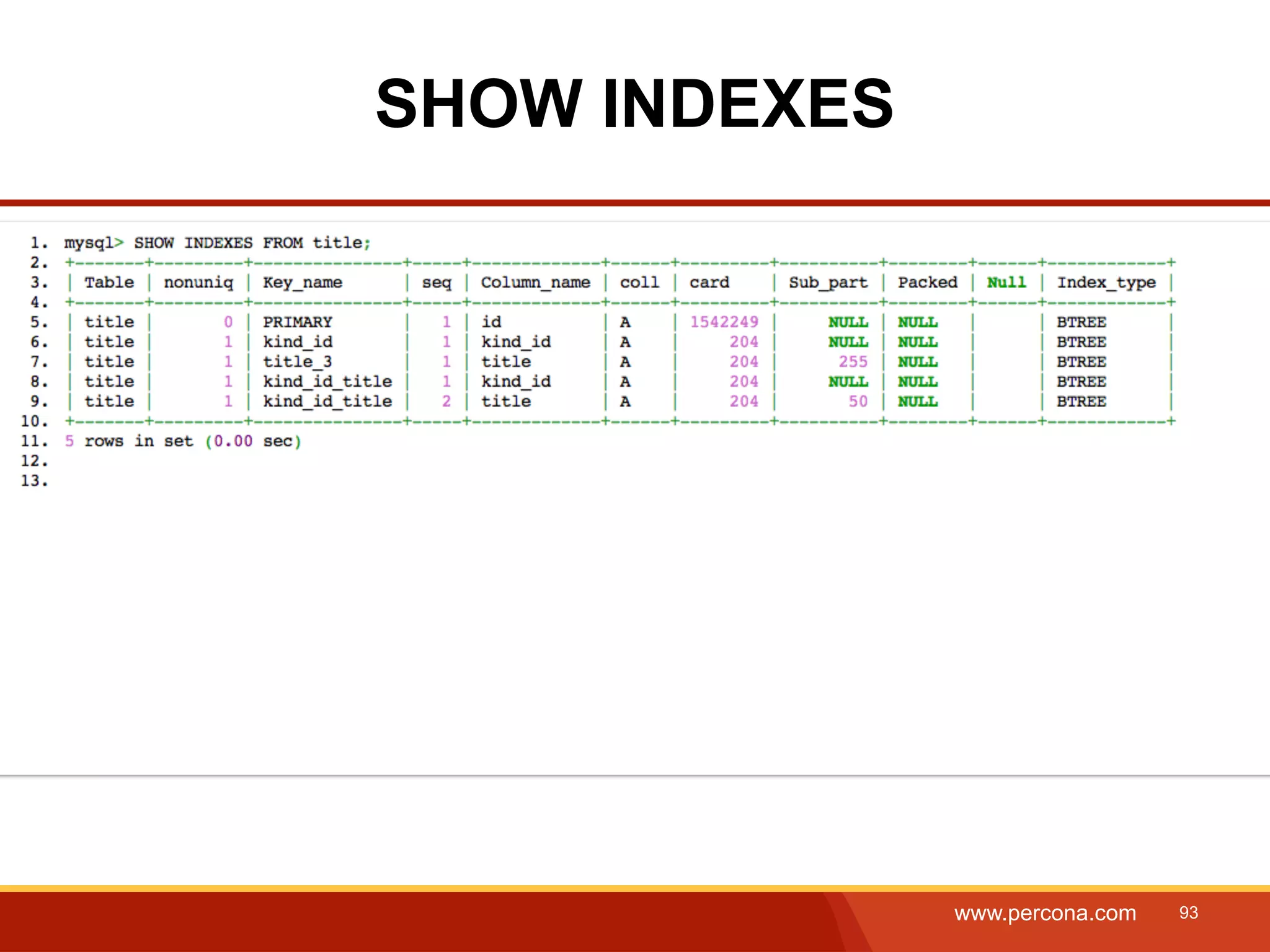Click the mysql> prompt text
The width and height of the screenshot is (1270, 952).
point(94,243)
